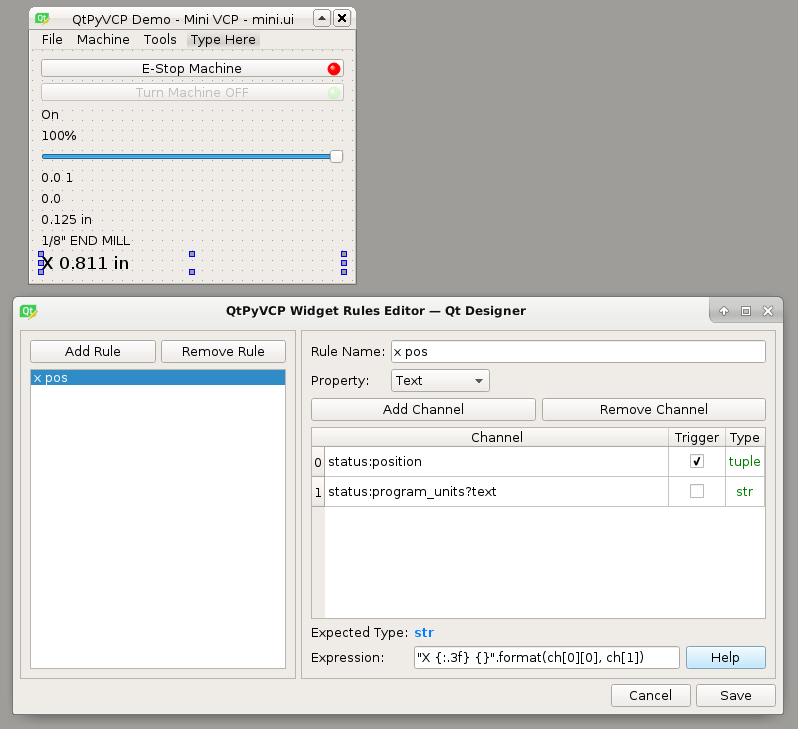Click the '1/8" END MILL' label
This screenshot has width=798, height=729.
point(86,241)
